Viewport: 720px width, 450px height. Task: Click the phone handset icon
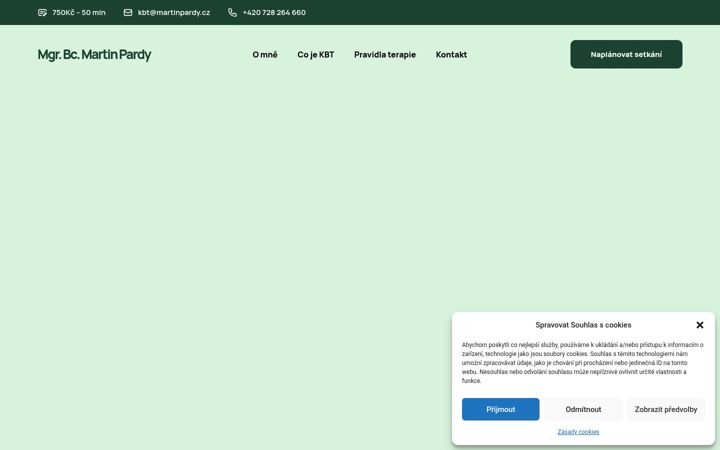pos(232,12)
